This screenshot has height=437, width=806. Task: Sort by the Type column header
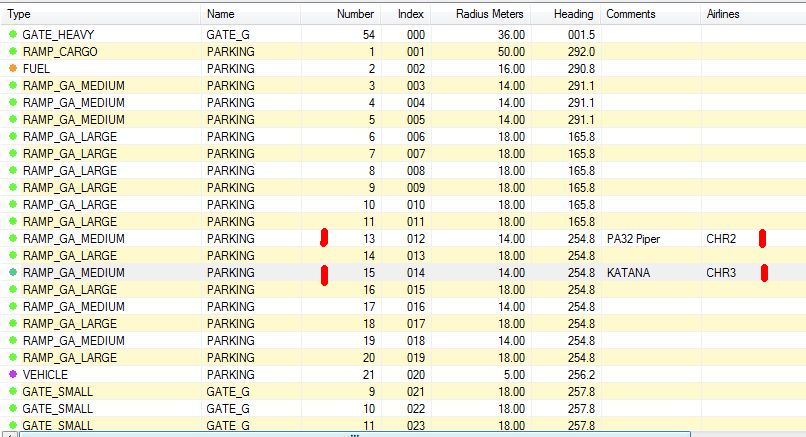101,14
